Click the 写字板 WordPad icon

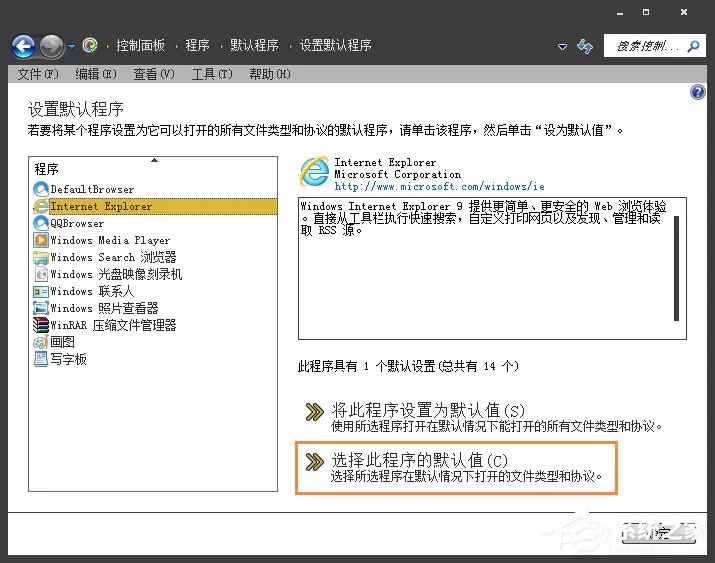coord(41,360)
